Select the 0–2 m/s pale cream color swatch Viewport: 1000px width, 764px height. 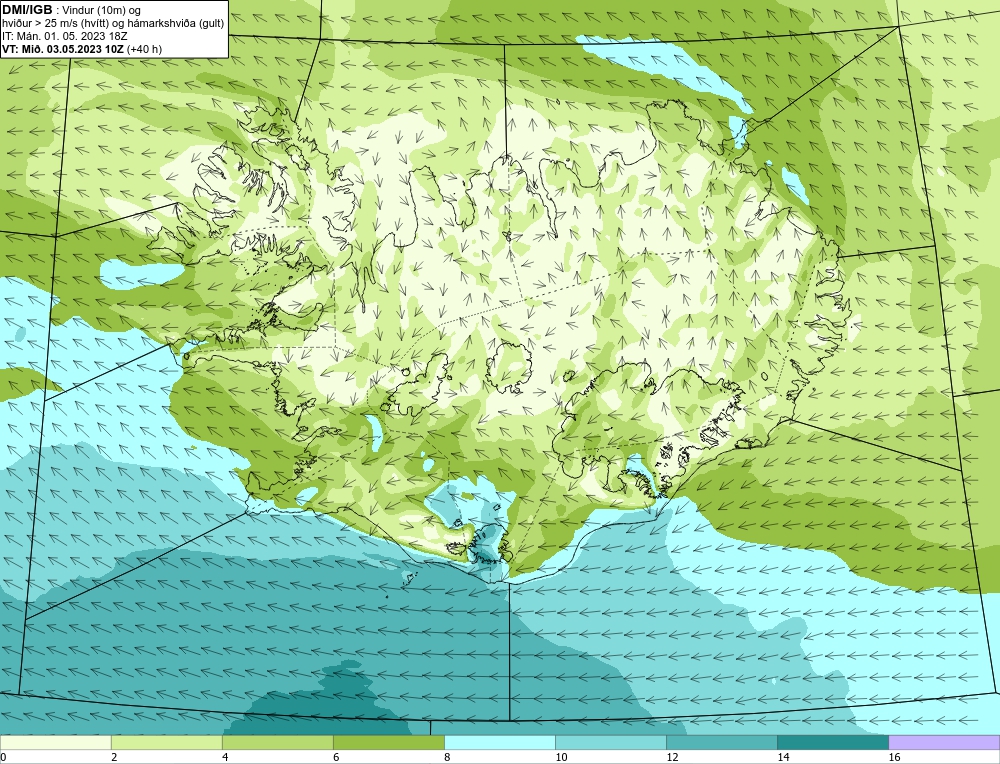55,742
